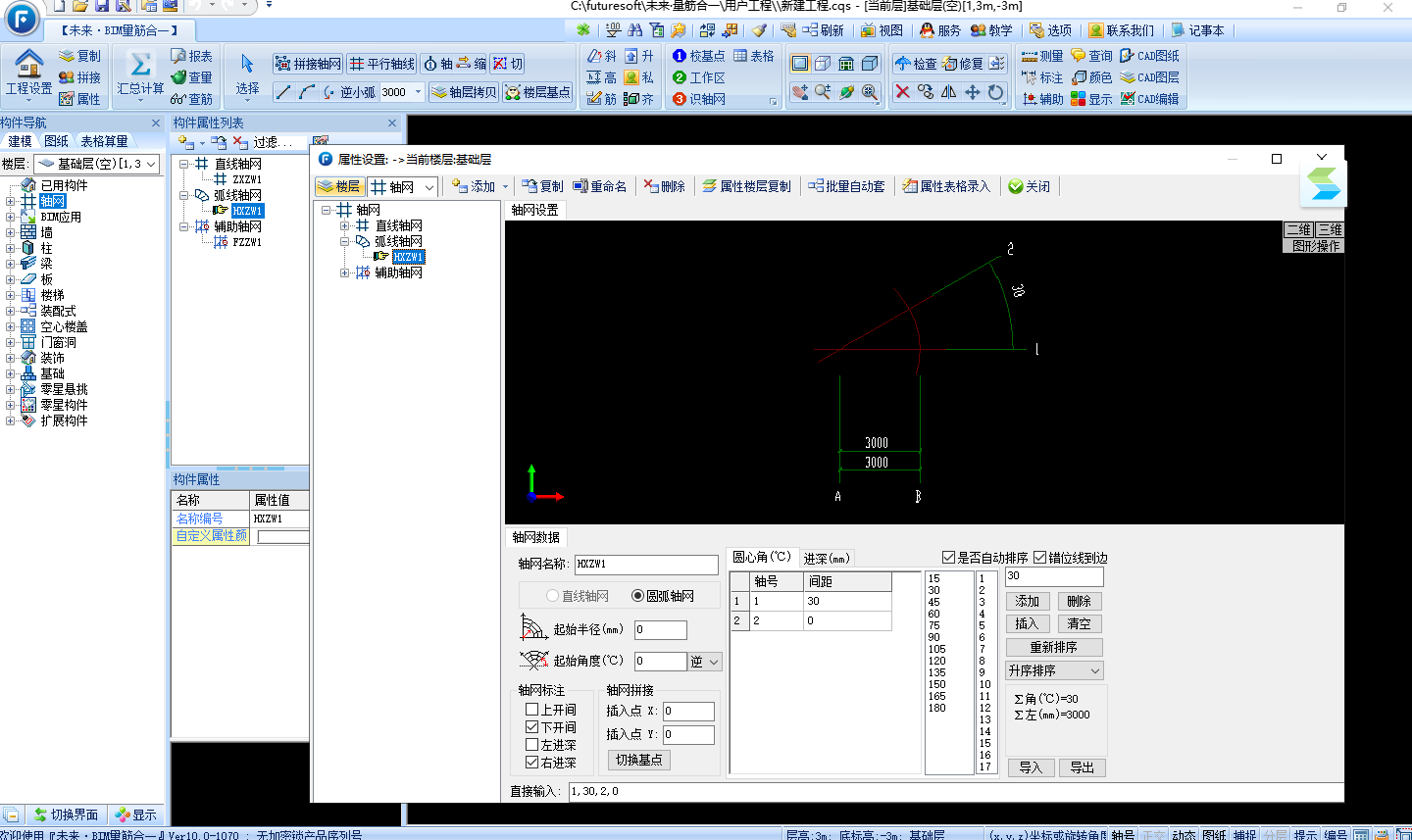The height and width of the screenshot is (840, 1412).
Task: Click the 平行轴线 tool
Action: click(x=381, y=64)
